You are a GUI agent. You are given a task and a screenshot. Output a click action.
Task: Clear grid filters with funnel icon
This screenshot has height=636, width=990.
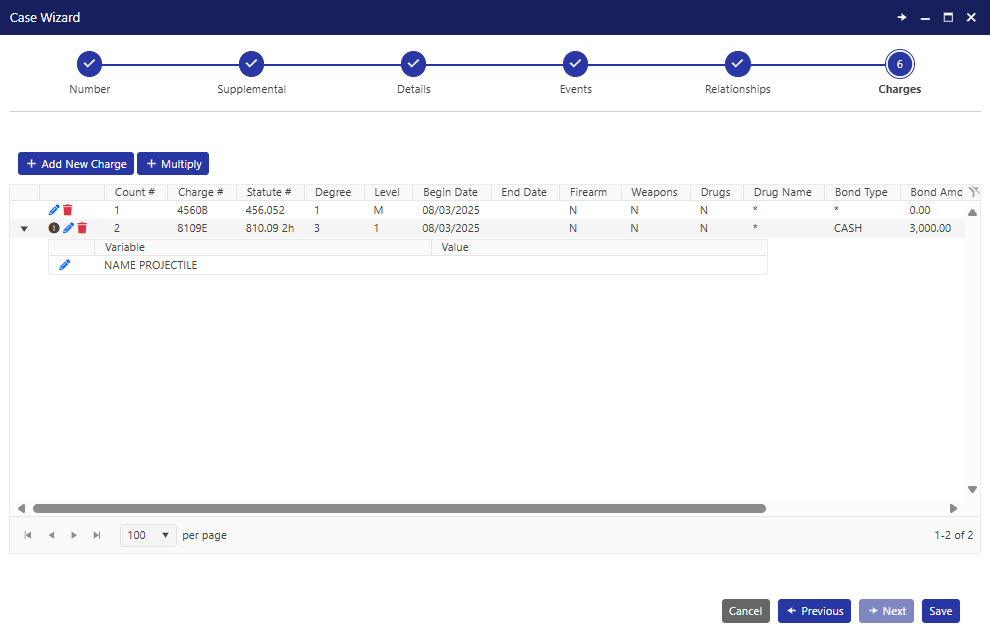point(973,192)
